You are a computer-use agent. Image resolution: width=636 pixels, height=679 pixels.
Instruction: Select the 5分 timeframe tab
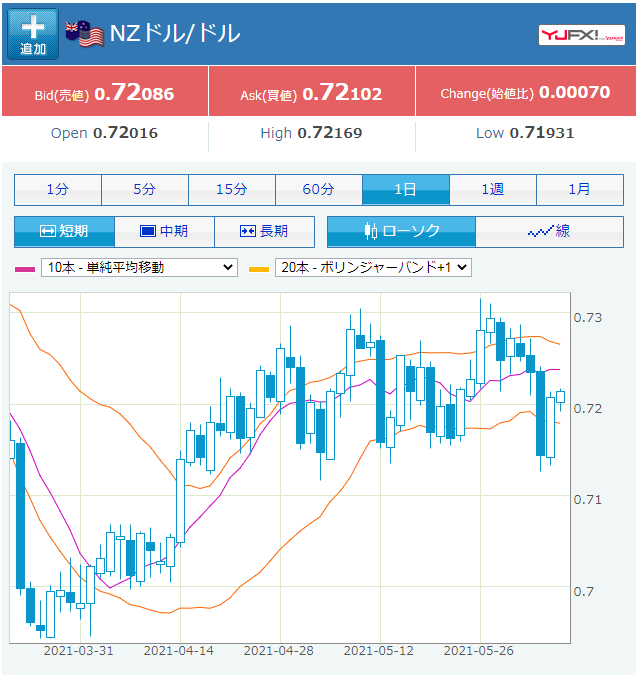click(x=145, y=190)
